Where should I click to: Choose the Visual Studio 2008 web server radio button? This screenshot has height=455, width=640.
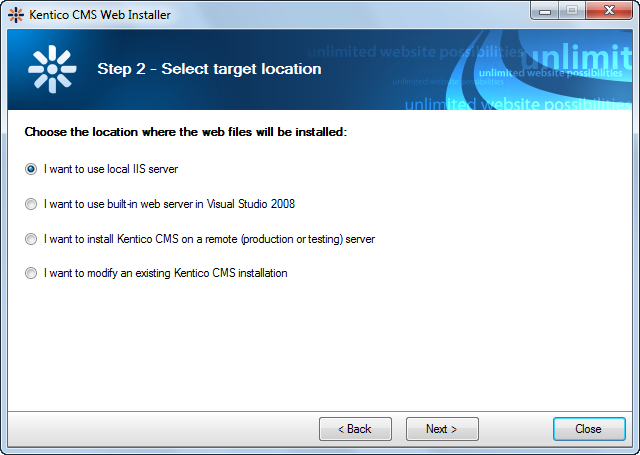pos(31,204)
